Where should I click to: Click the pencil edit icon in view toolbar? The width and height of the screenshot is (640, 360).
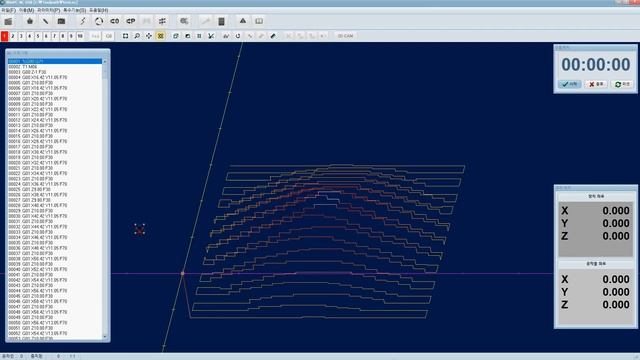click(x=273, y=36)
